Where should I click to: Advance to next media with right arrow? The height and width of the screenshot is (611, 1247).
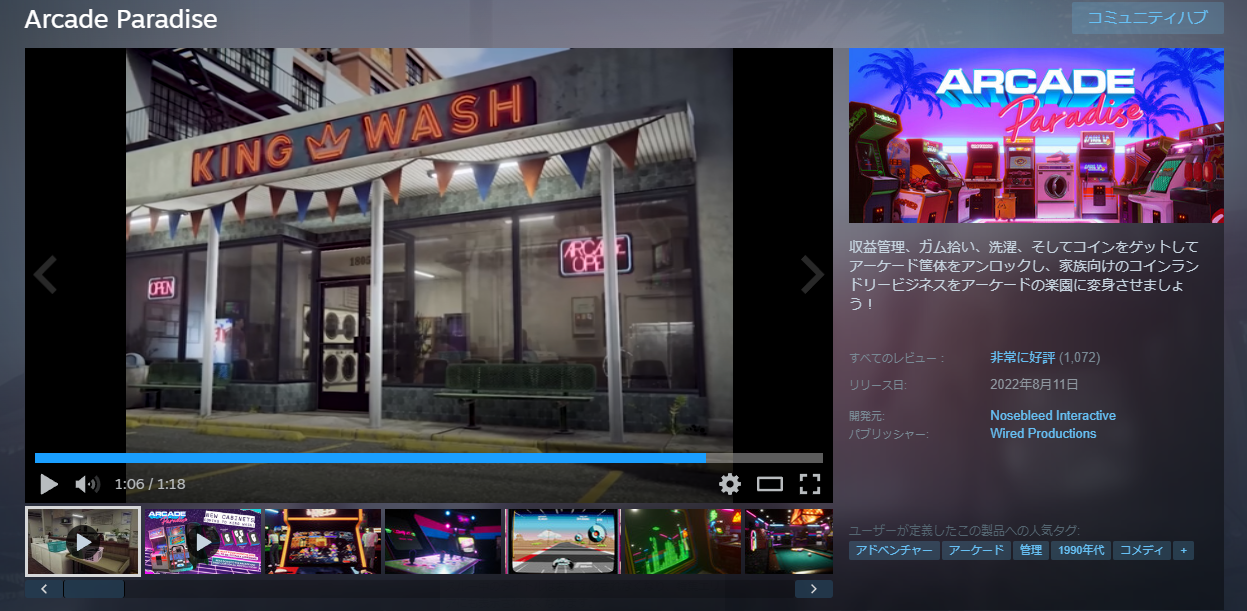[812, 275]
